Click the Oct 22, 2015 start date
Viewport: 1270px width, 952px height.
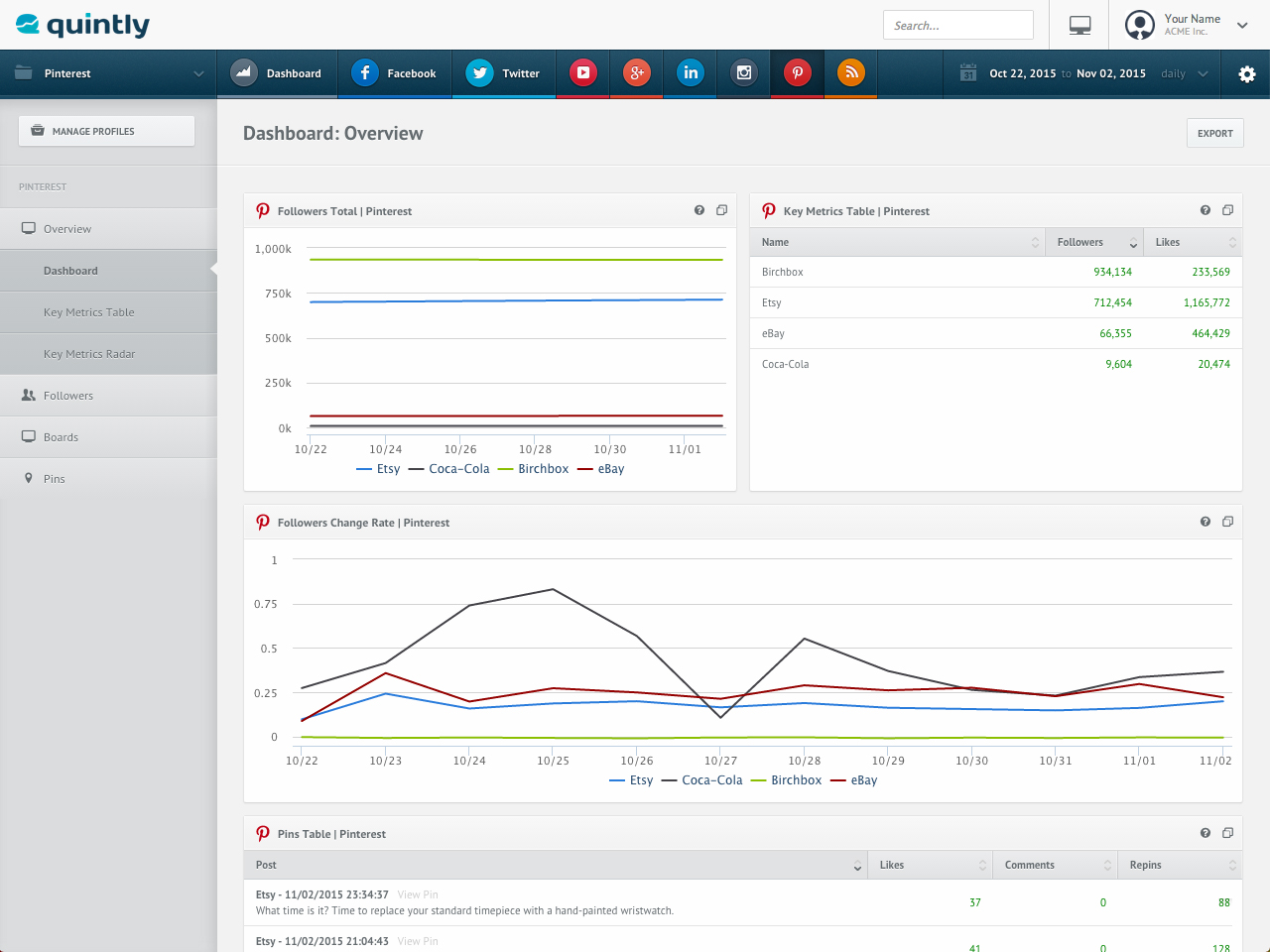[x=1023, y=73]
